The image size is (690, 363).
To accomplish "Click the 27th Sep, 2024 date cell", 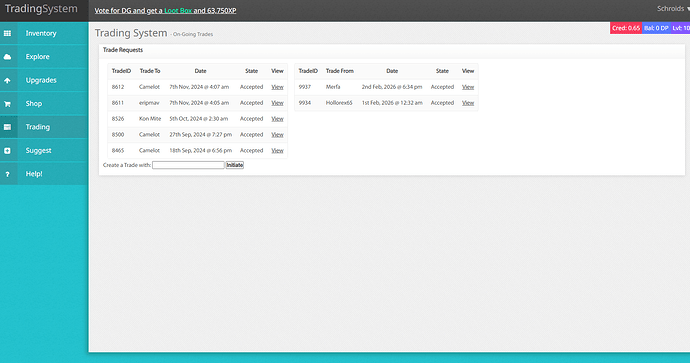I will click(x=201, y=135).
